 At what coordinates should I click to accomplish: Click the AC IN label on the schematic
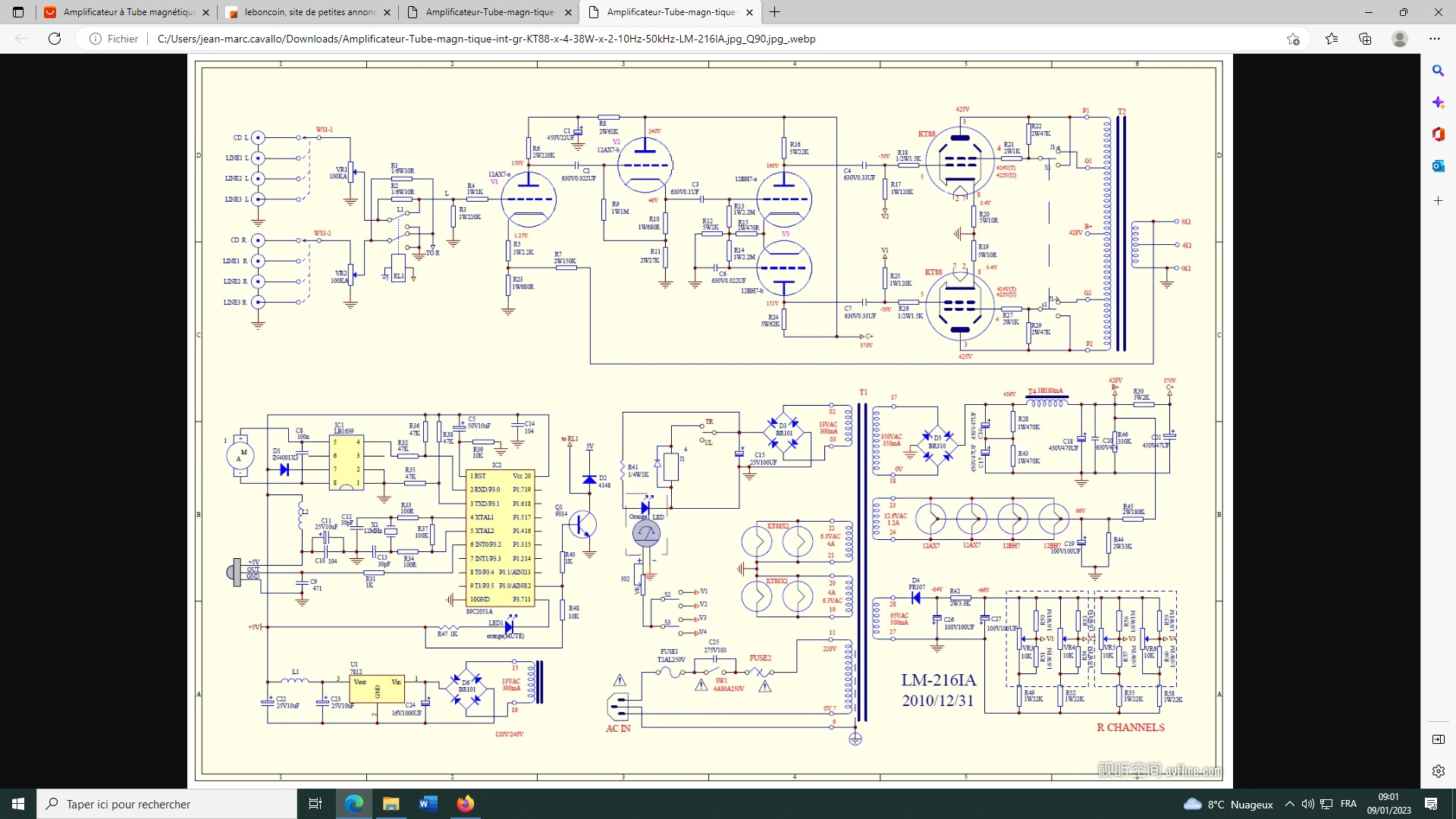pyautogui.click(x=618, y=729)
